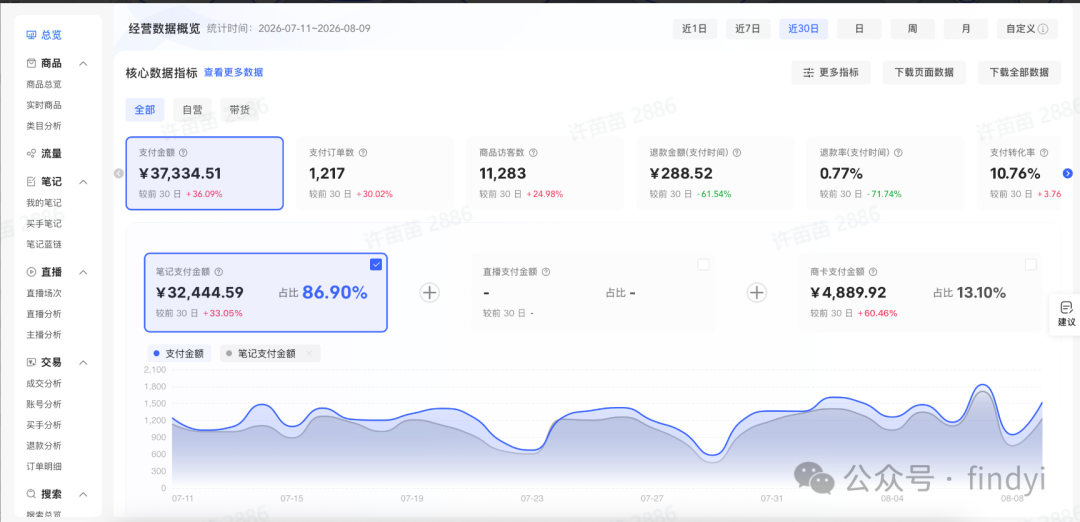
Task: Open 账号分析 in the sidebar
Action: pos(44,404)
